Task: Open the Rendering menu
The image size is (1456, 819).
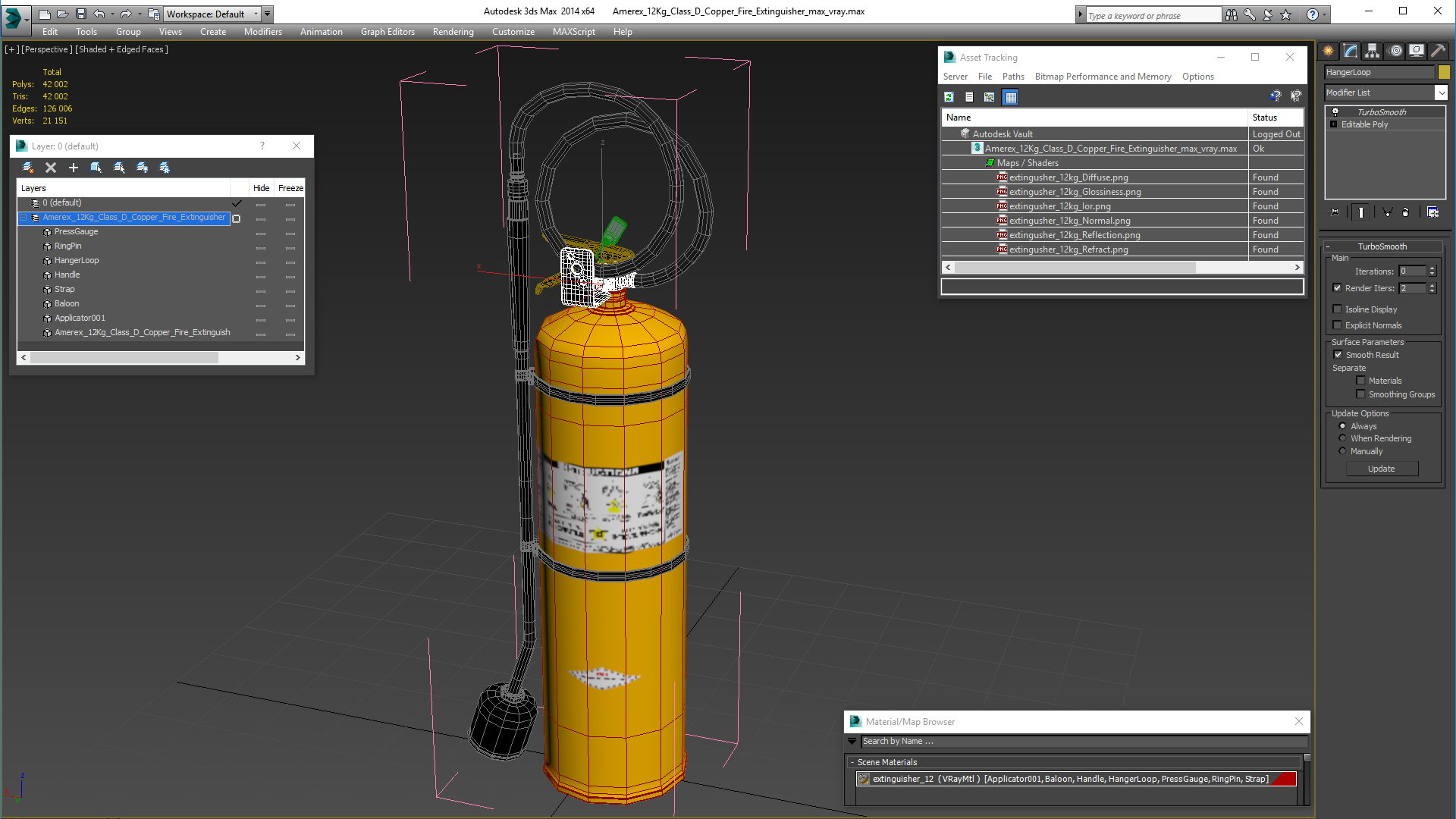Action: click(453, 32)
